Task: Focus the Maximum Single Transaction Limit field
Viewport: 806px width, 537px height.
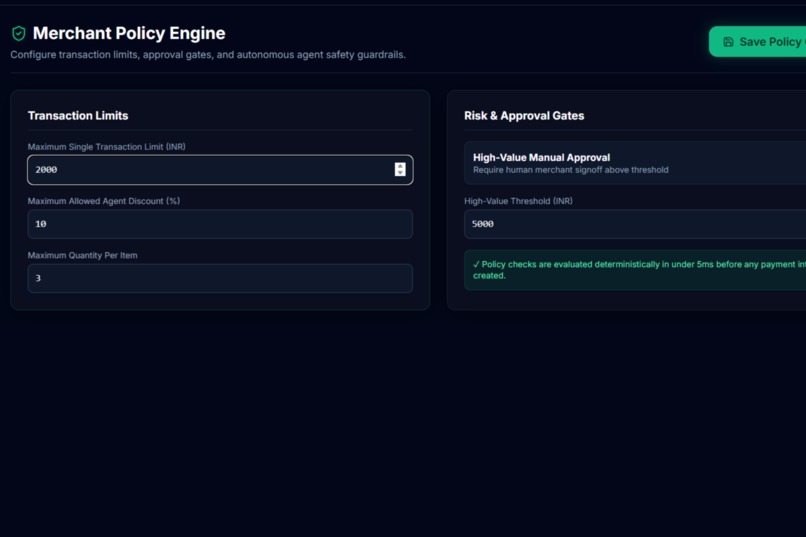Action: click(x=220, y=170)
